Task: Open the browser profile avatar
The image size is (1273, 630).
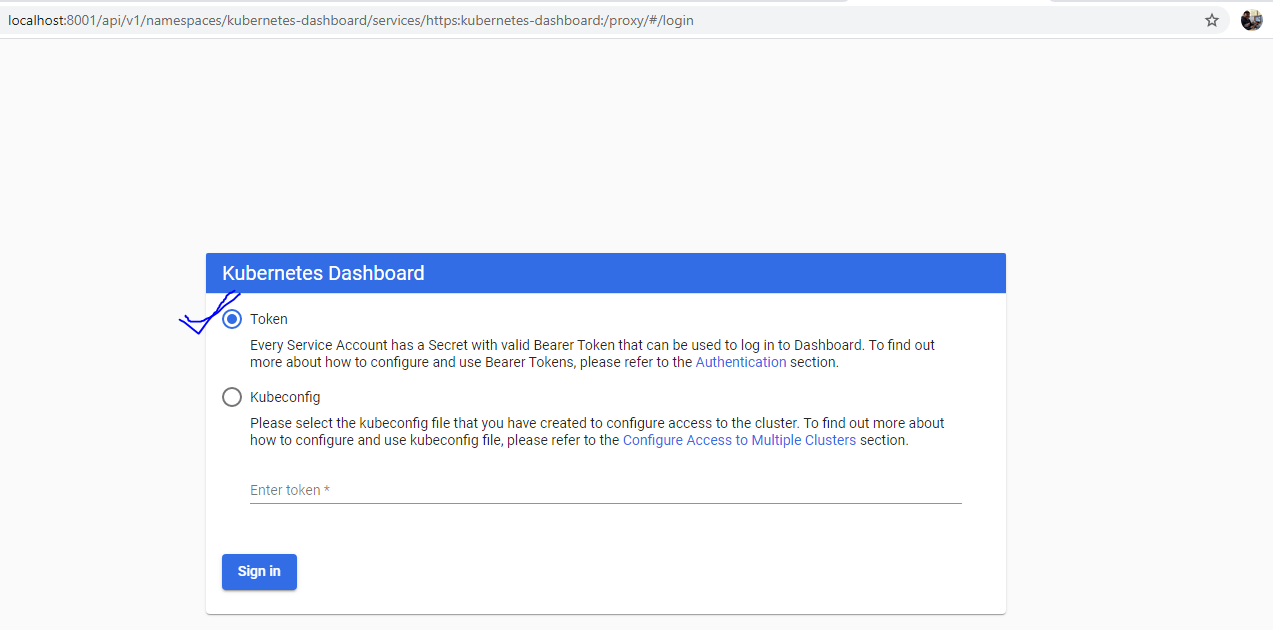Action: 1251,20
